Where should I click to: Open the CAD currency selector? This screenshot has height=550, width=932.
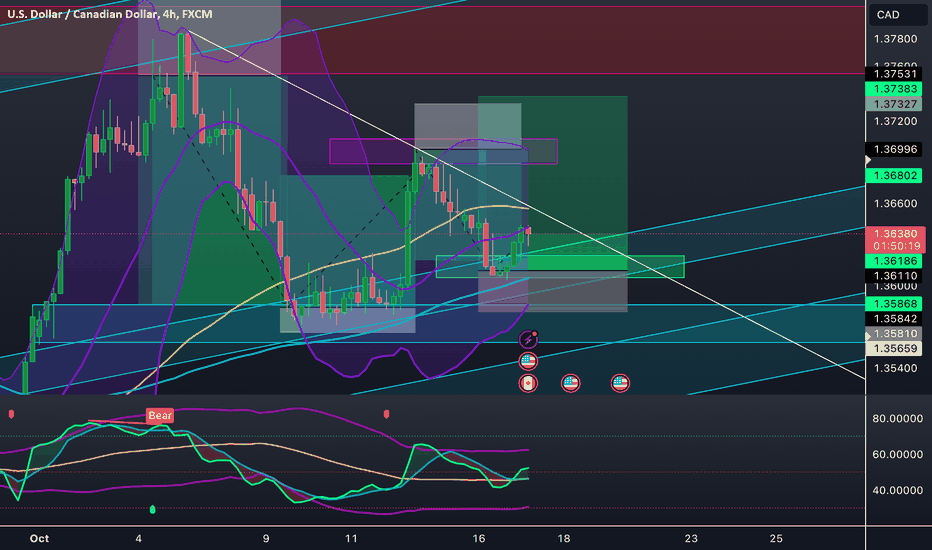point(898,15)
